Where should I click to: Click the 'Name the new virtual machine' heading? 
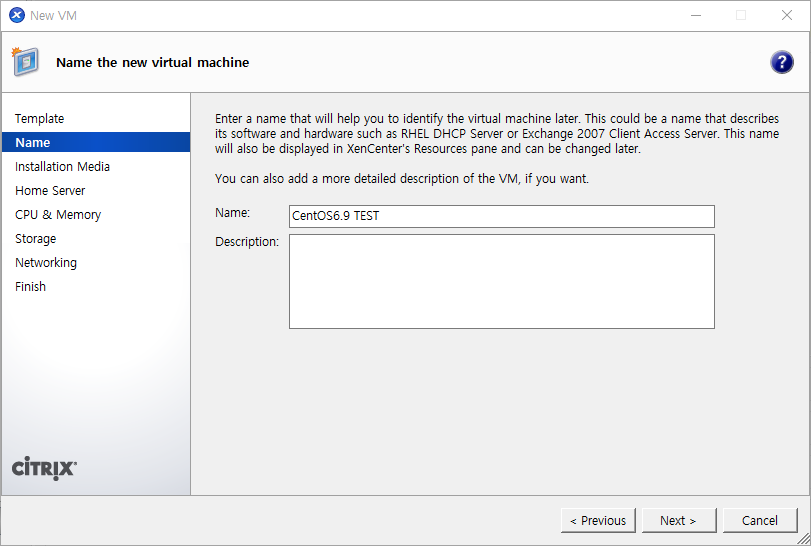tap(153, 63)
